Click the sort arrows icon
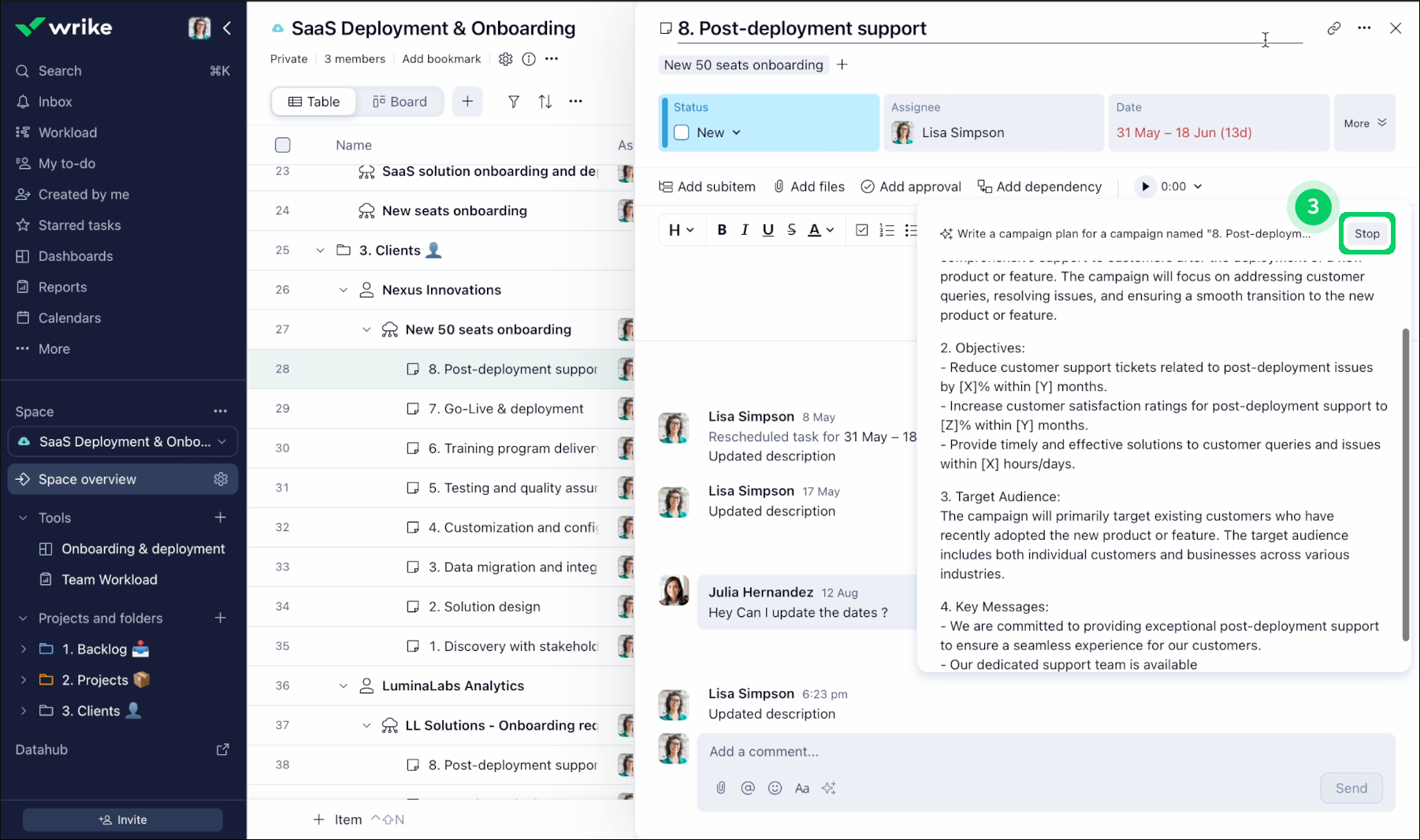Image resolution: width=1420 pixels, height=840 pixels. (545, 102)
